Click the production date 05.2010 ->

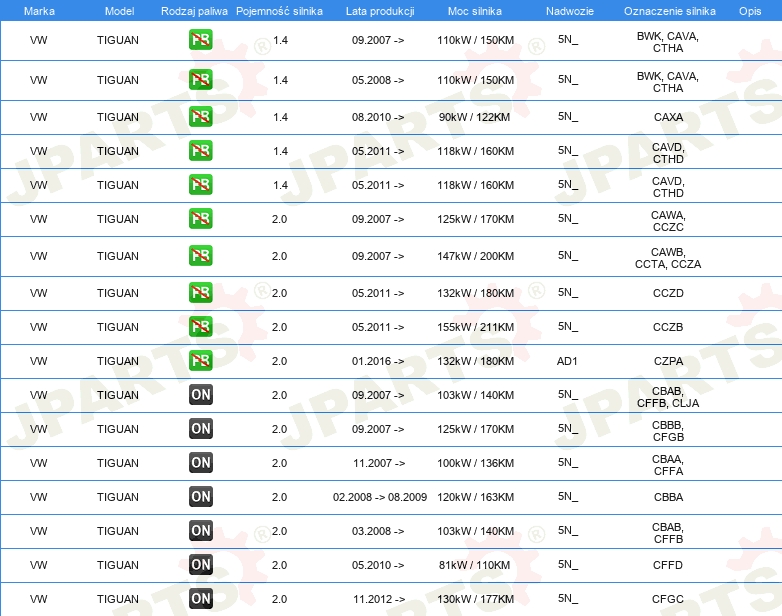pos(378,565)
